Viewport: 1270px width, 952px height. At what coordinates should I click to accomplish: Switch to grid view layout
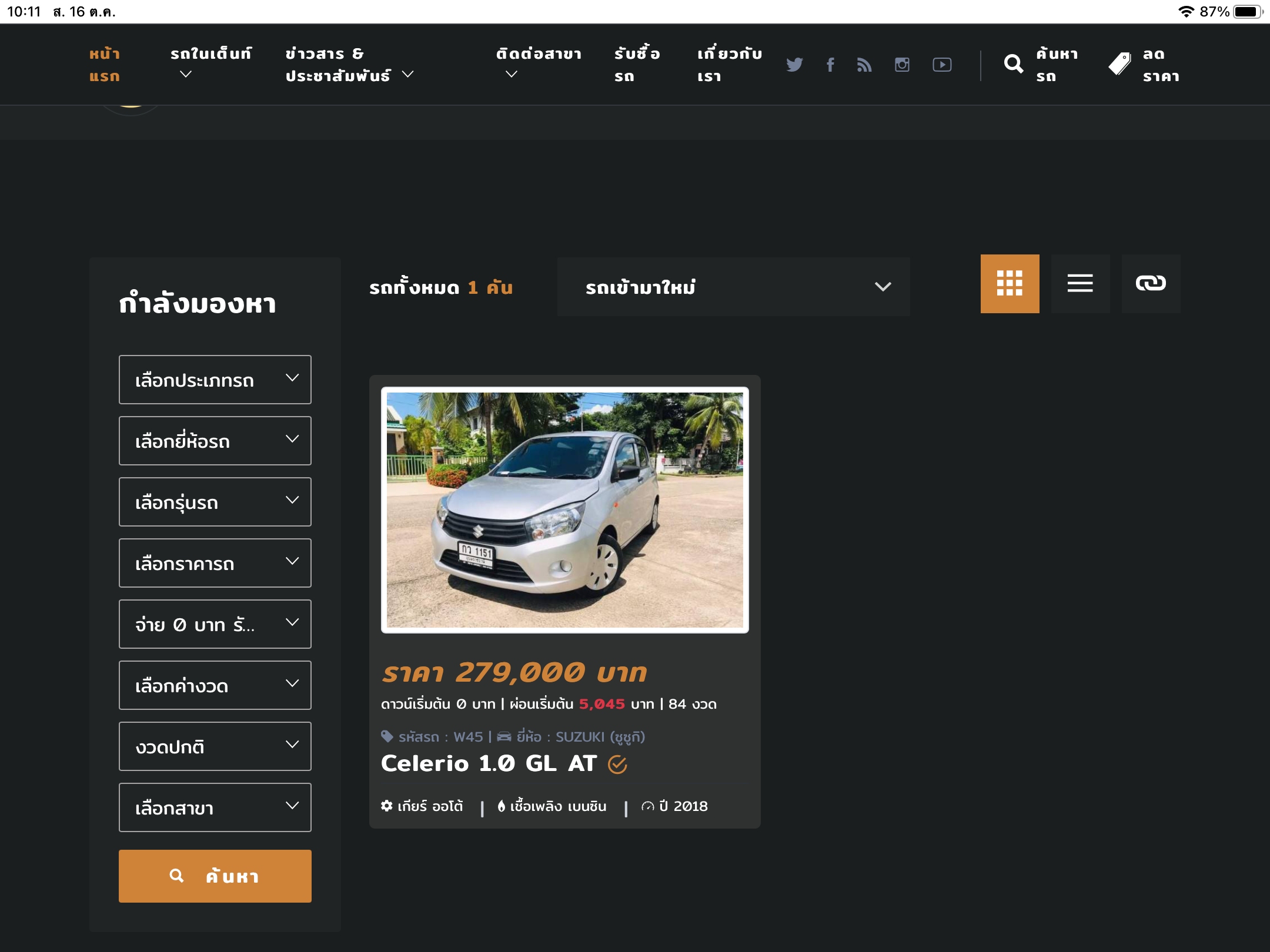coord(1010,284)
